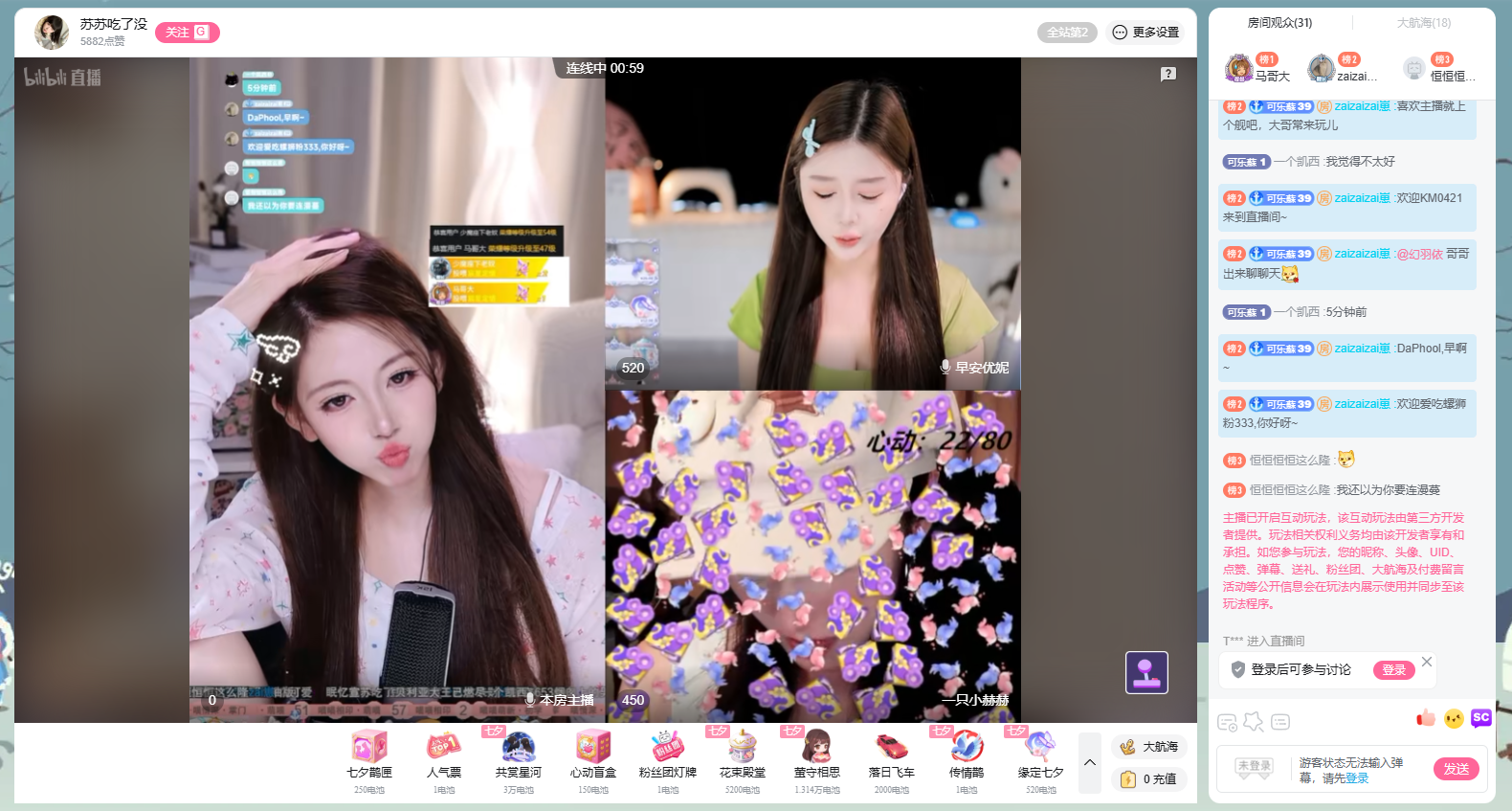This screenshot has height=811, width=1512.
Task: Switch to 房间观众(31) tab
Action: pos(1279,23)
